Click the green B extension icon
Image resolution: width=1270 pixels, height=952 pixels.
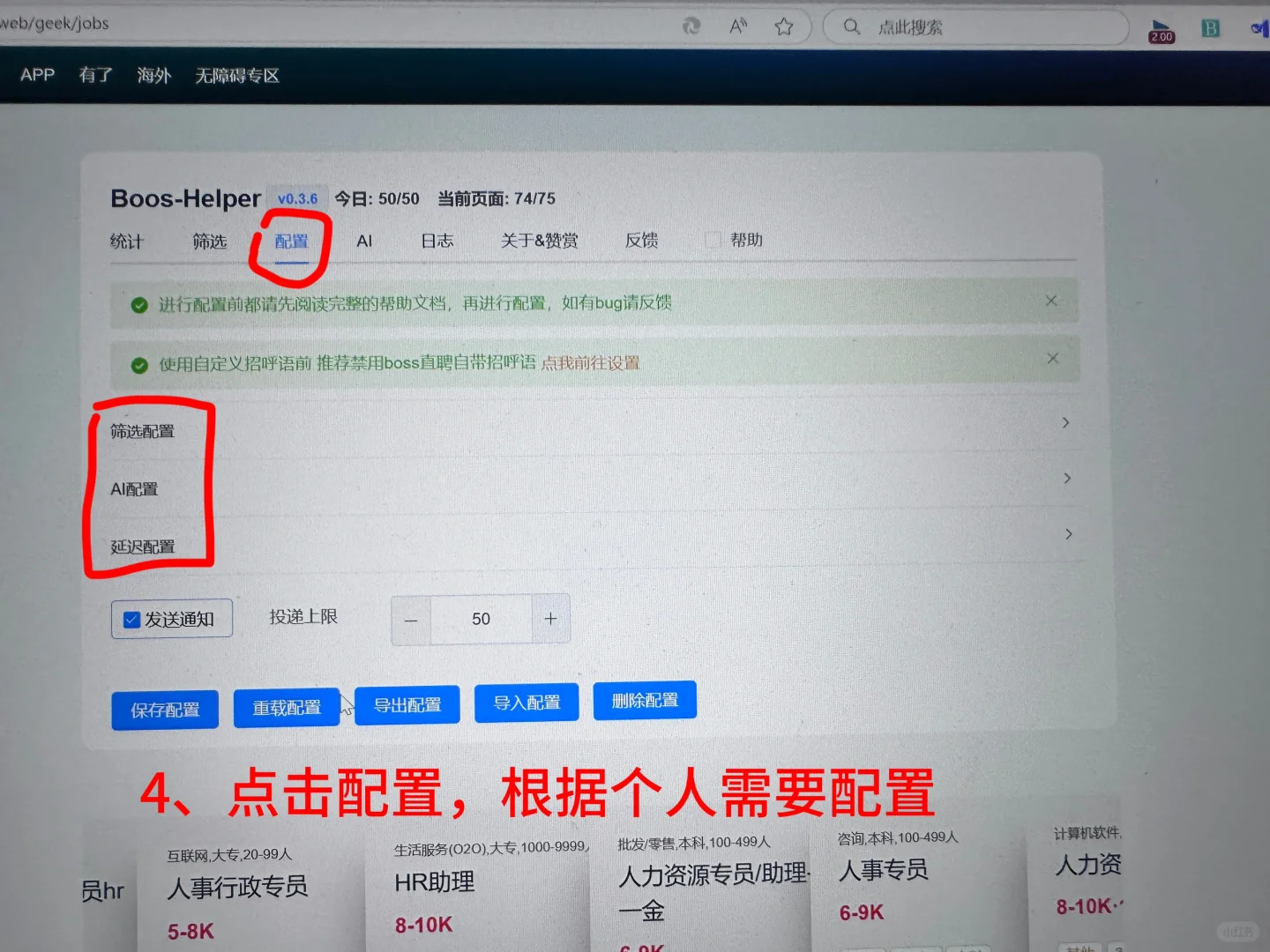pos(1210,27)
